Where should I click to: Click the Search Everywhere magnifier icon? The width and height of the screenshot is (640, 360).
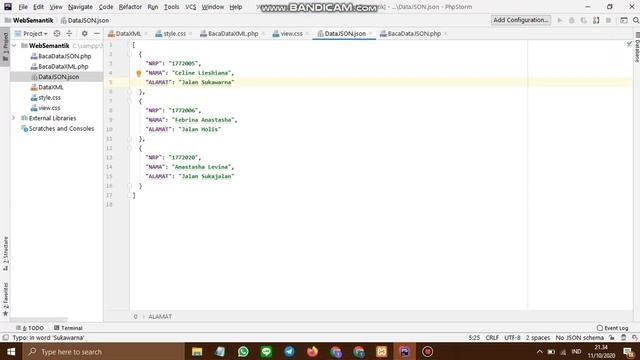[x=636, y=20]
